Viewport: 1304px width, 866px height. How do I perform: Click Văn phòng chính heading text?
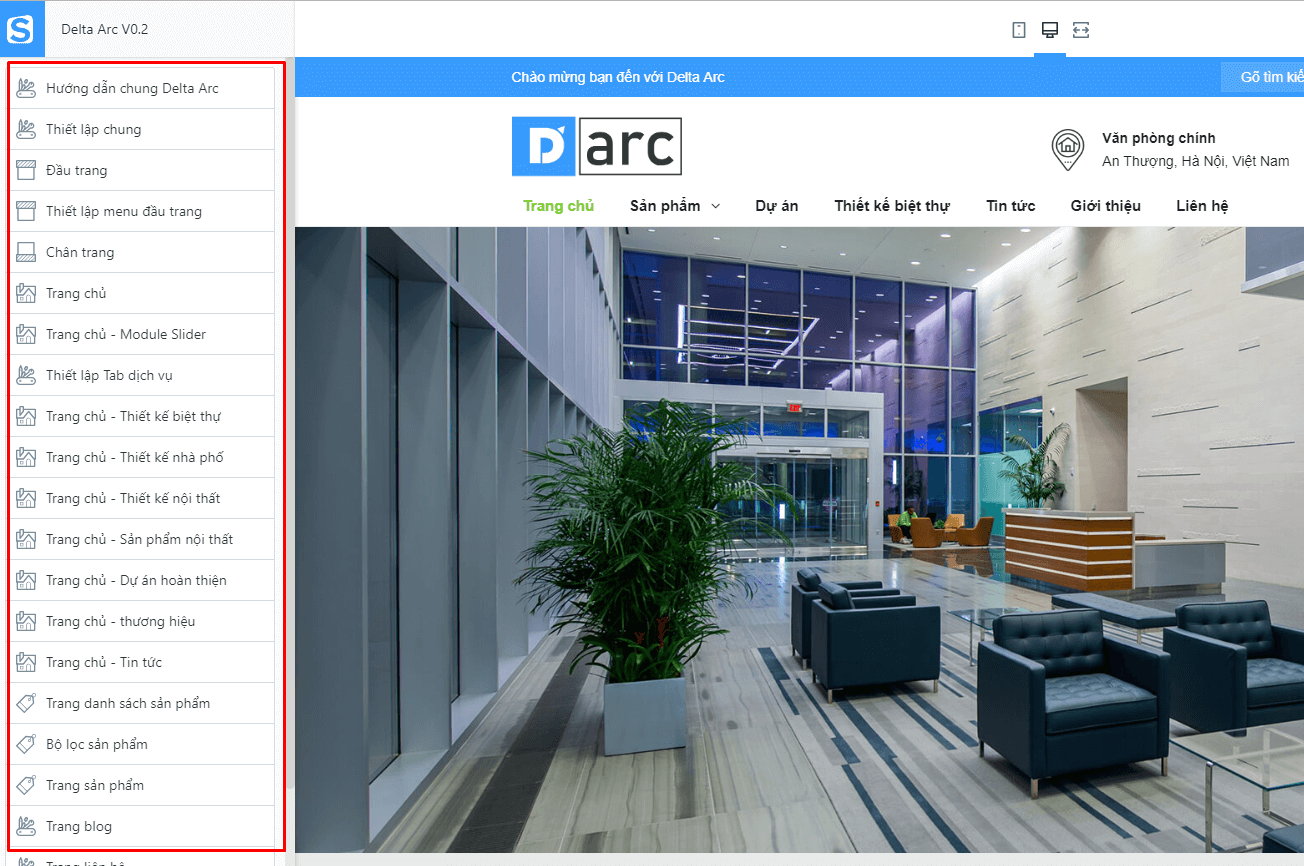click(x=1159, y=138)
